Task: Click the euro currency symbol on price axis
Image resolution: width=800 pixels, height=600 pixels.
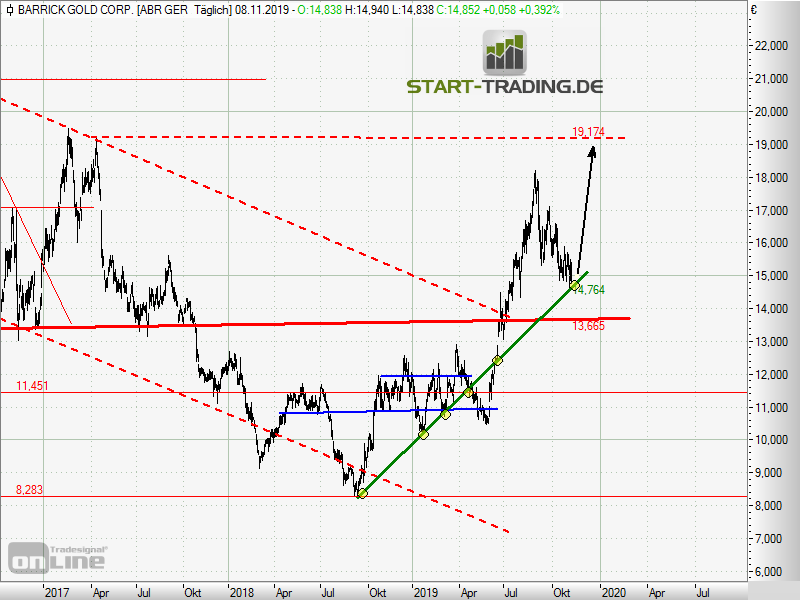Action: [x=754, y=10]
